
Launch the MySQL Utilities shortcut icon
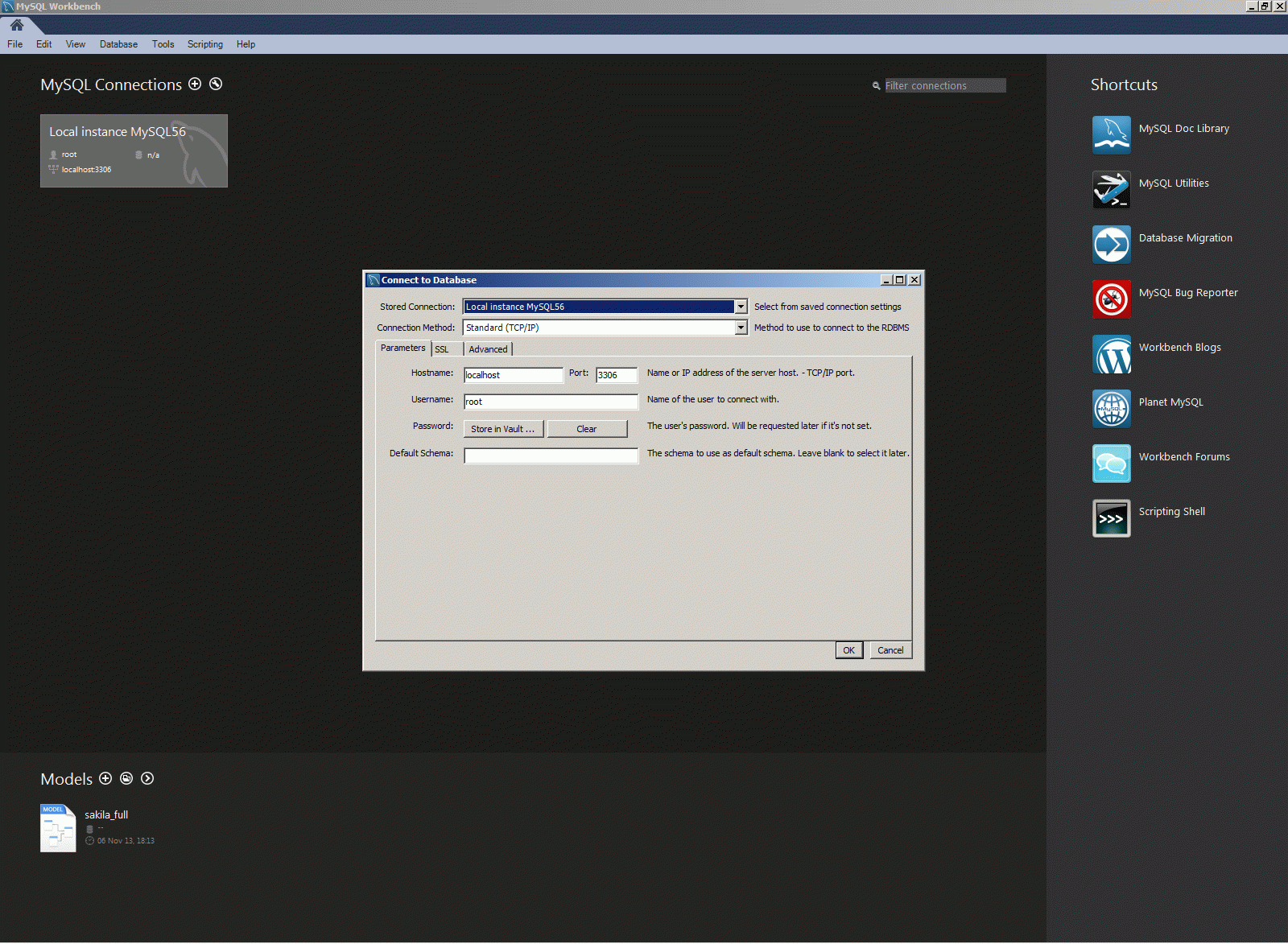point(1112,190)
